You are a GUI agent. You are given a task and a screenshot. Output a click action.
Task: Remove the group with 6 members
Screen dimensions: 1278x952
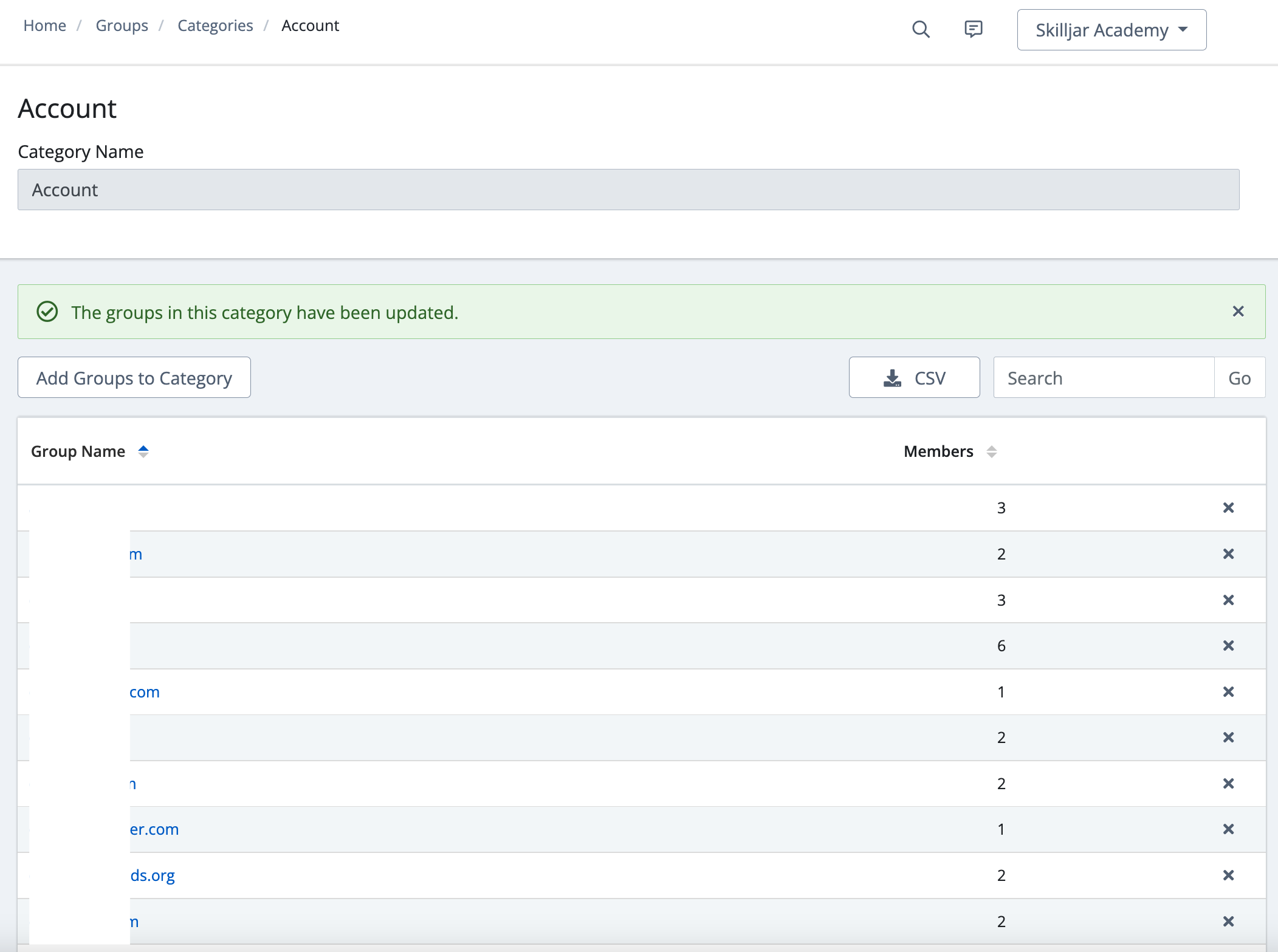pos(1228,646)
